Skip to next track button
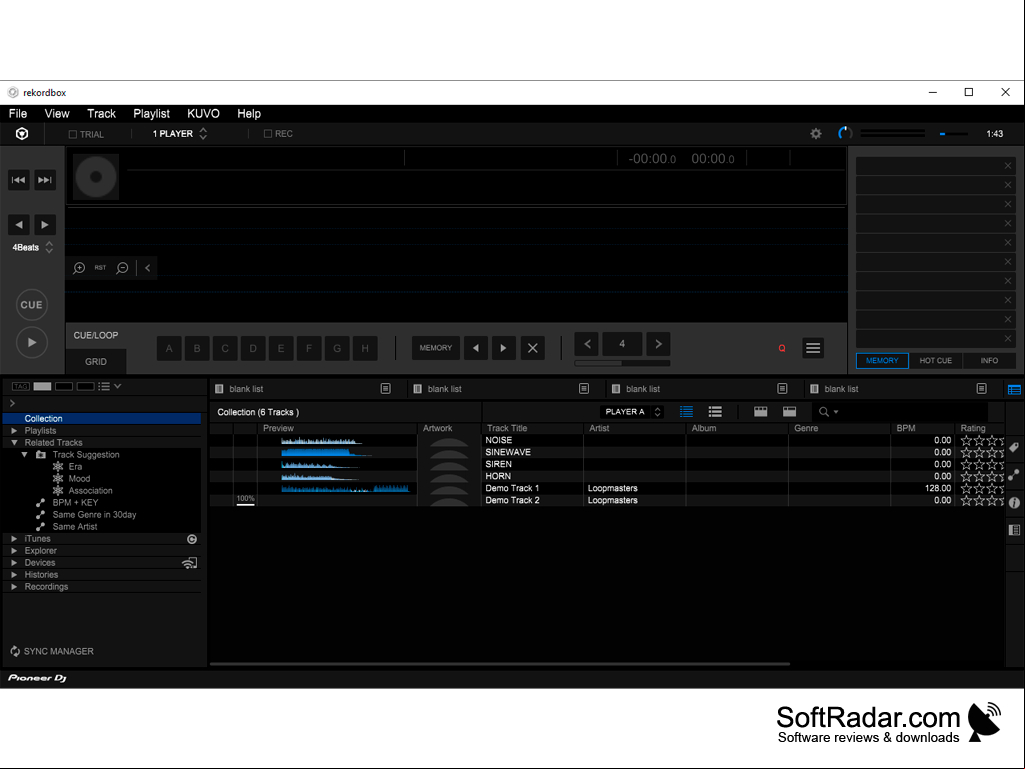The width and height of the screenshot is (1025, 769). [44, 180]
